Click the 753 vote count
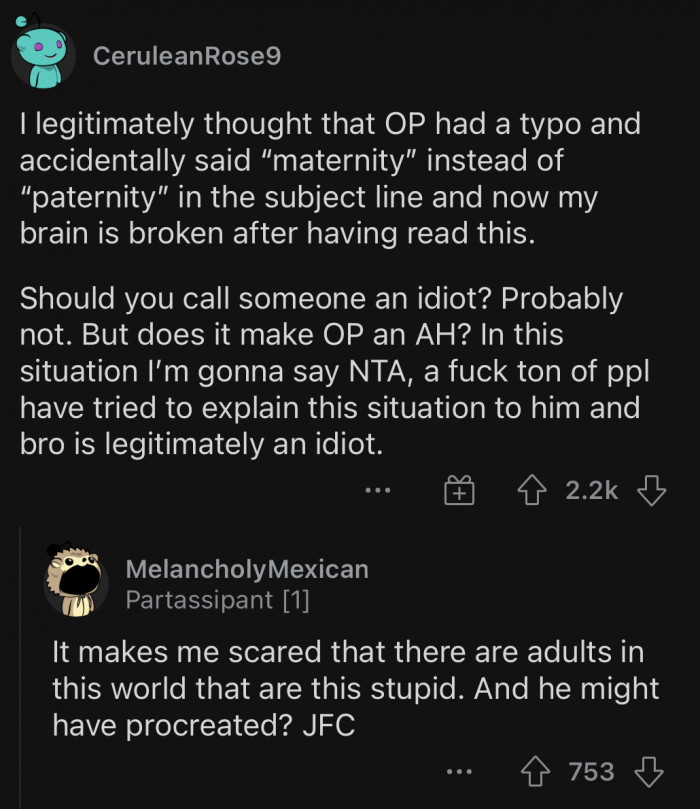The image size is (700, 809). (x=591, y=772)
